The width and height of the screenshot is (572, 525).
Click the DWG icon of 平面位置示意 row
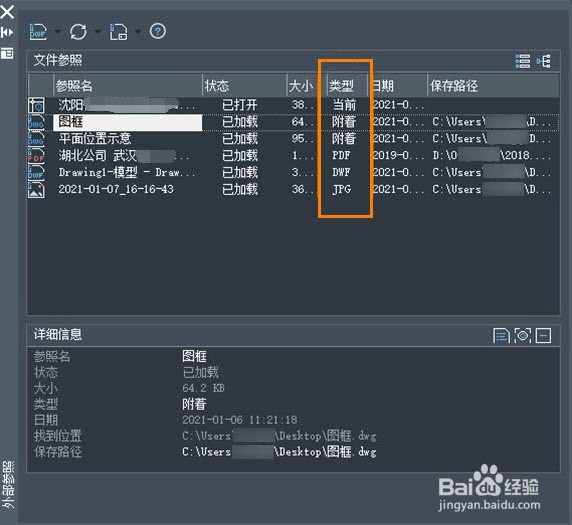tap(36, 139)
